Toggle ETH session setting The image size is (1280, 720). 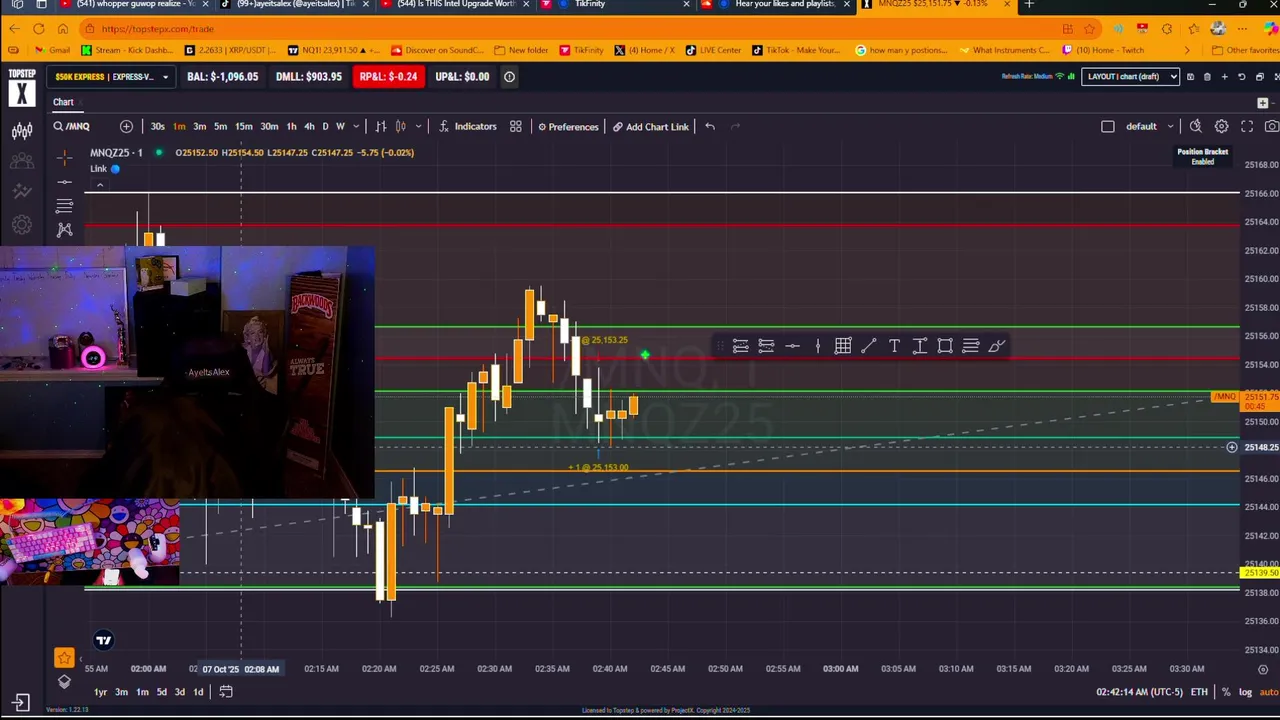[x=1199, y=692]
